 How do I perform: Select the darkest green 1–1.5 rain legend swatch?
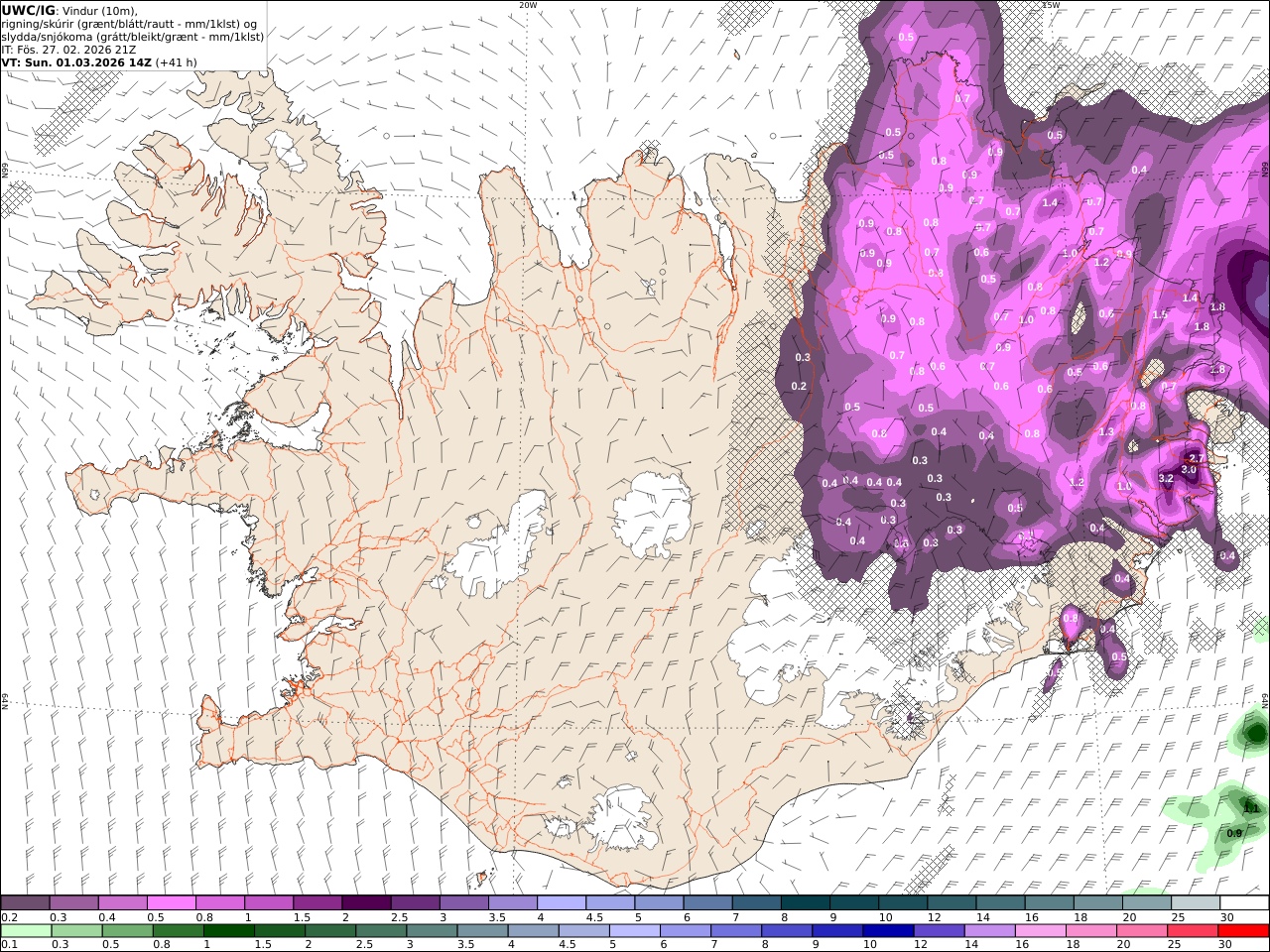click(x=229, y=930)
